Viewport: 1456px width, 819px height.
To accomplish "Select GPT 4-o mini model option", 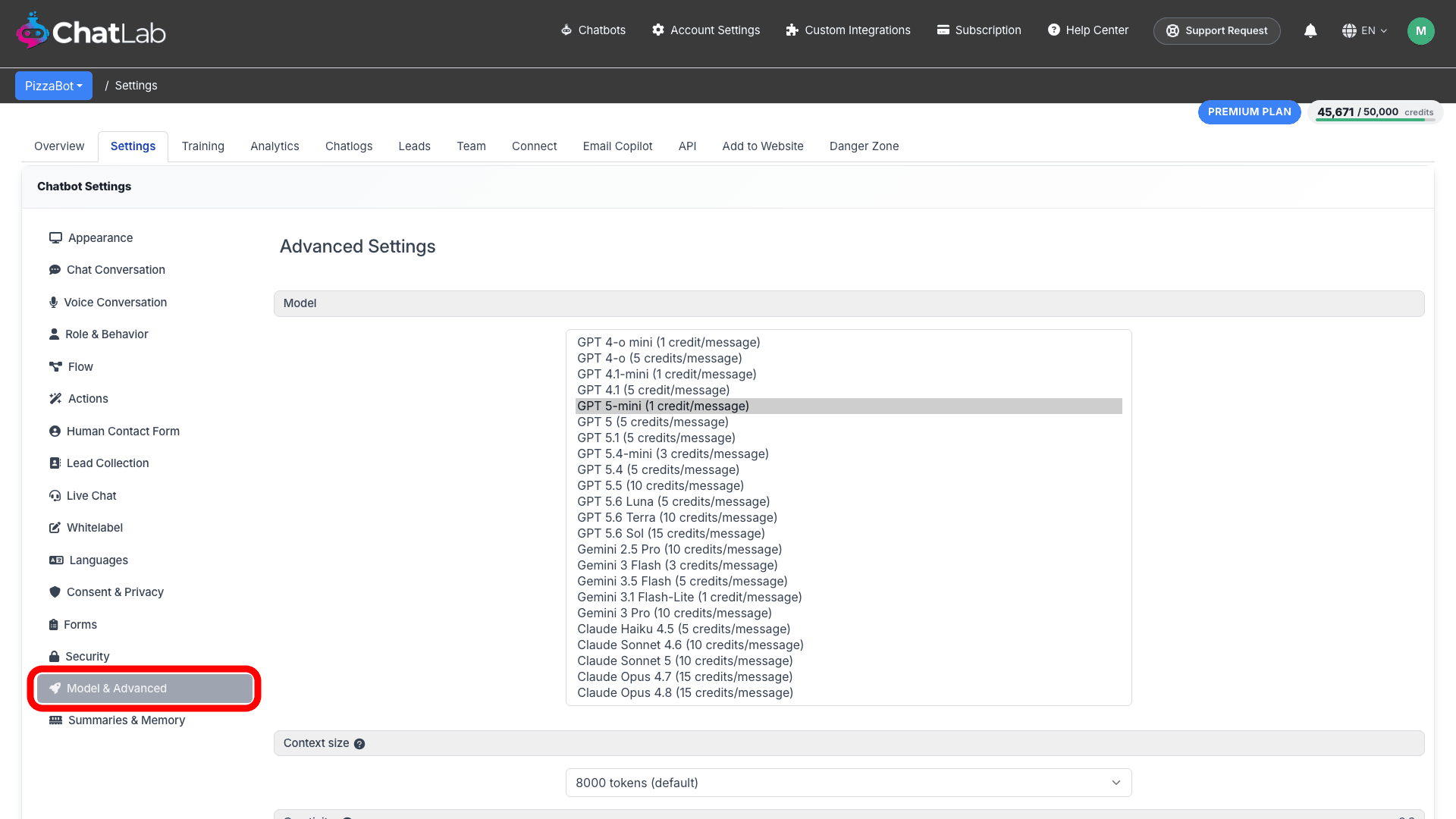I will point(849,343).
